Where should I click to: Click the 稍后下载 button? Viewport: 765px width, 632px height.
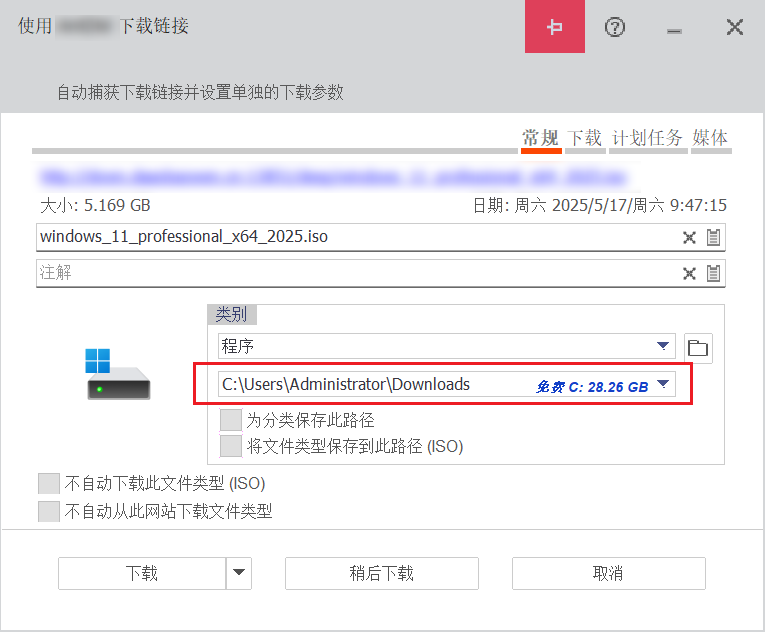(382, 573)
